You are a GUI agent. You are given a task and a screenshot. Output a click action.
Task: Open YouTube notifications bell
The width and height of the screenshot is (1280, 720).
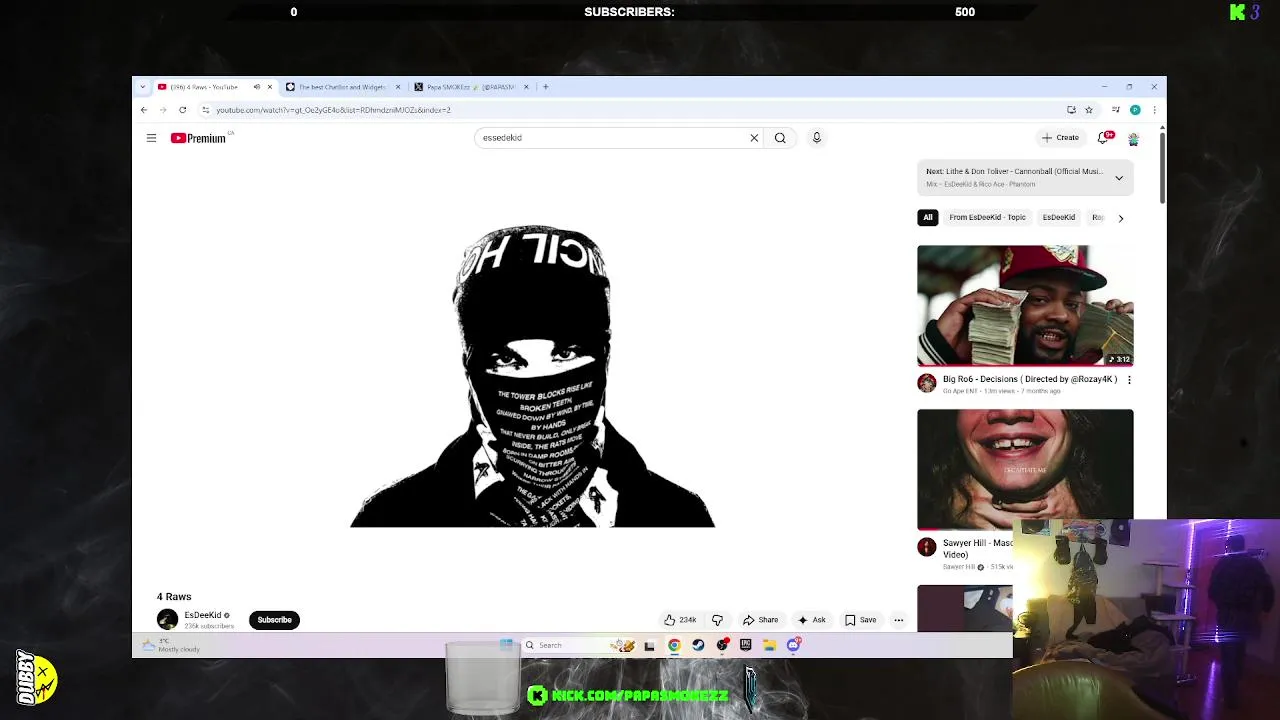pos(1104,137)
